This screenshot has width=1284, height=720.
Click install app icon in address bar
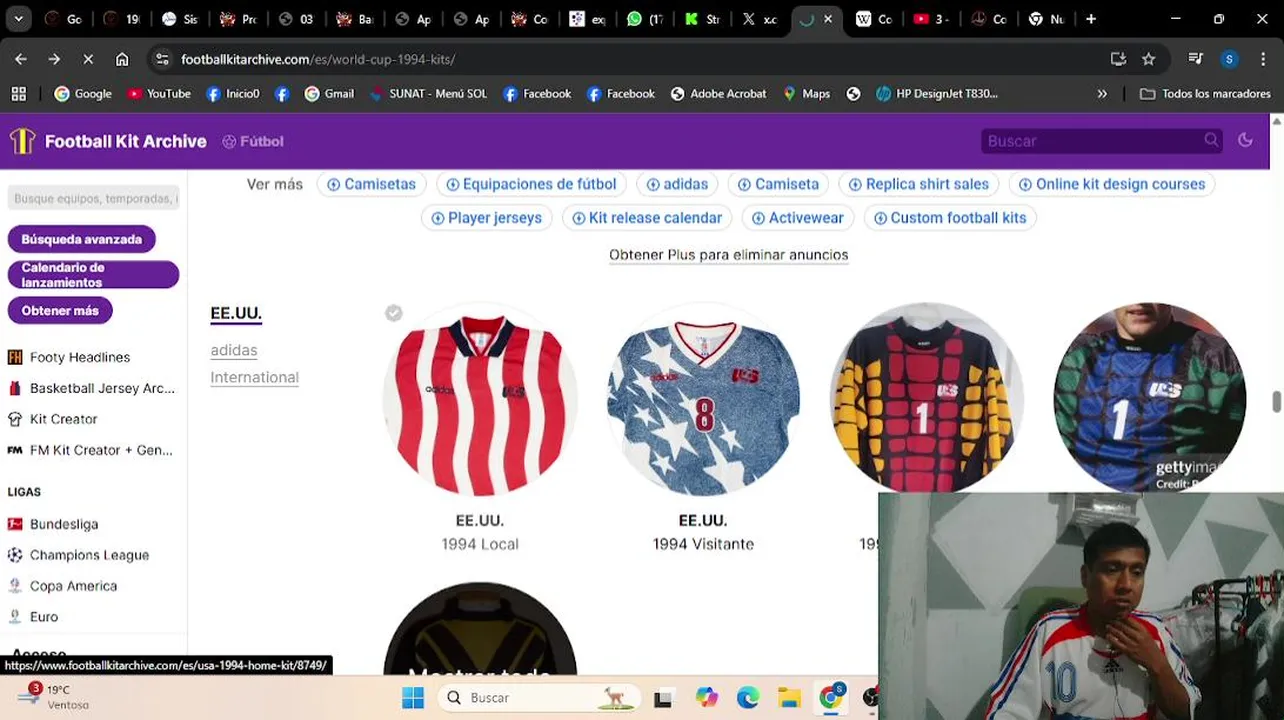point(1118,59)
